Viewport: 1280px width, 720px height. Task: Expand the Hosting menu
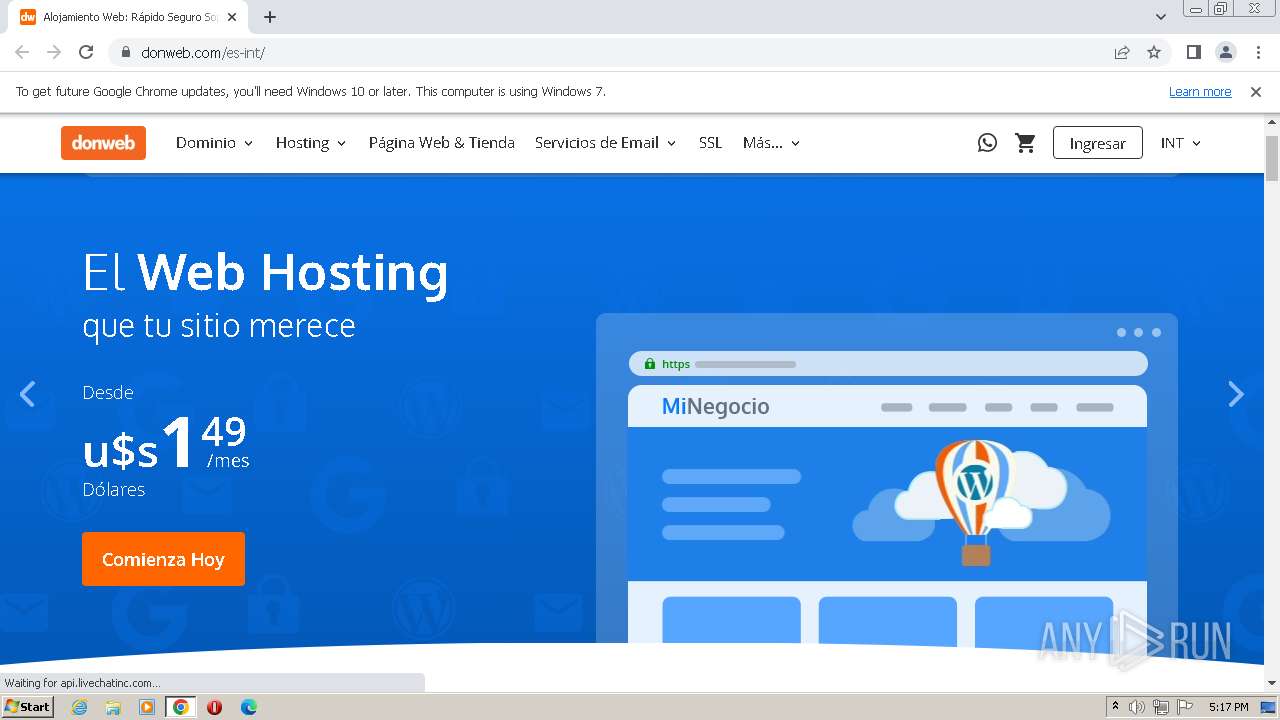[x=311, y=143]
